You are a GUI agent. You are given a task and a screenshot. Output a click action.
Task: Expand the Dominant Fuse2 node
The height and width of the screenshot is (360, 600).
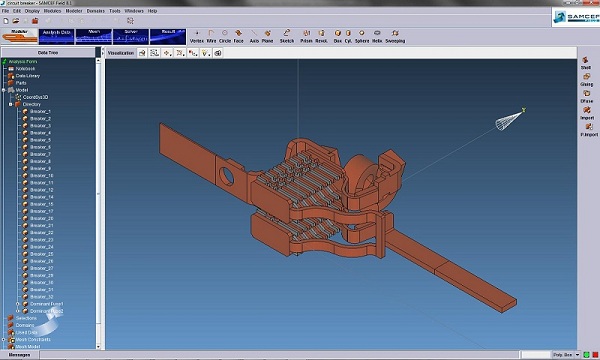18,311
